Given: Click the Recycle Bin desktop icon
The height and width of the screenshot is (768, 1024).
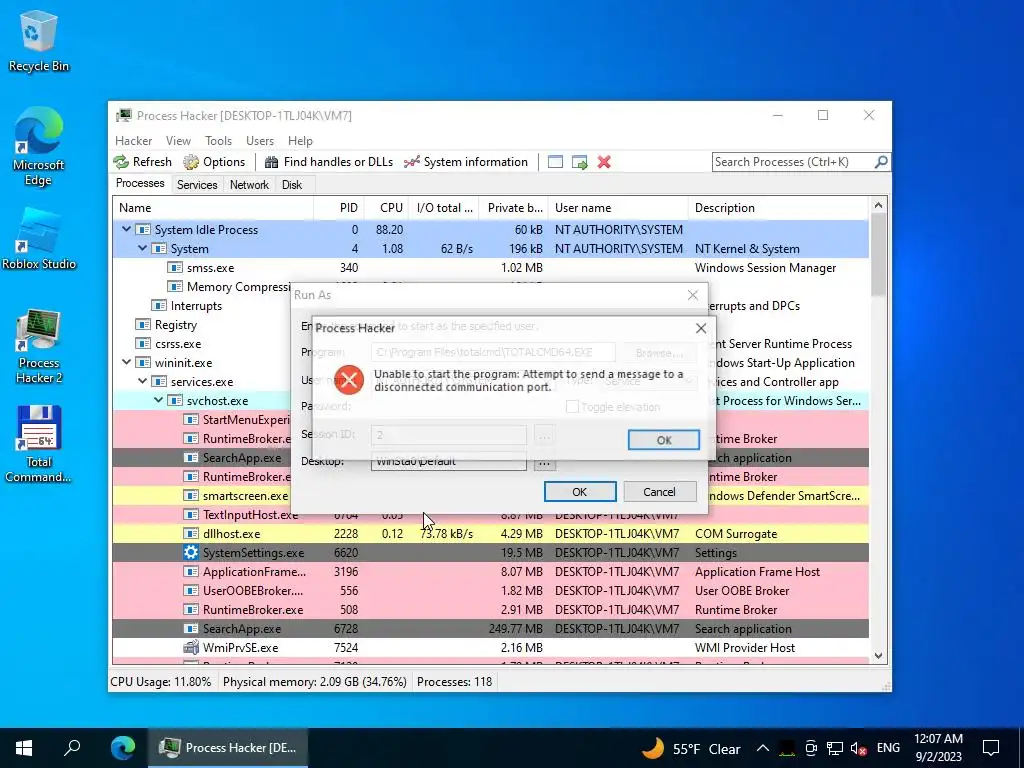Looking at the screenshot, I should [x=38, y=42].
